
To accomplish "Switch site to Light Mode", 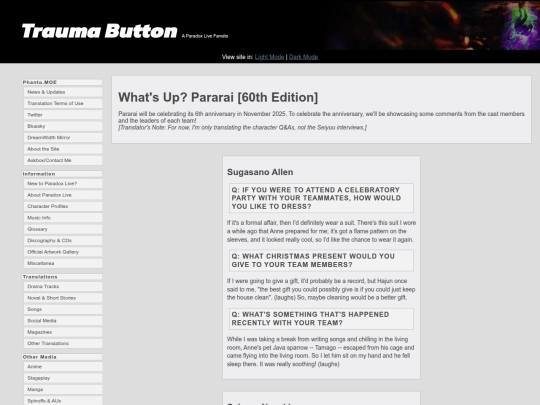I will point(269,57).
